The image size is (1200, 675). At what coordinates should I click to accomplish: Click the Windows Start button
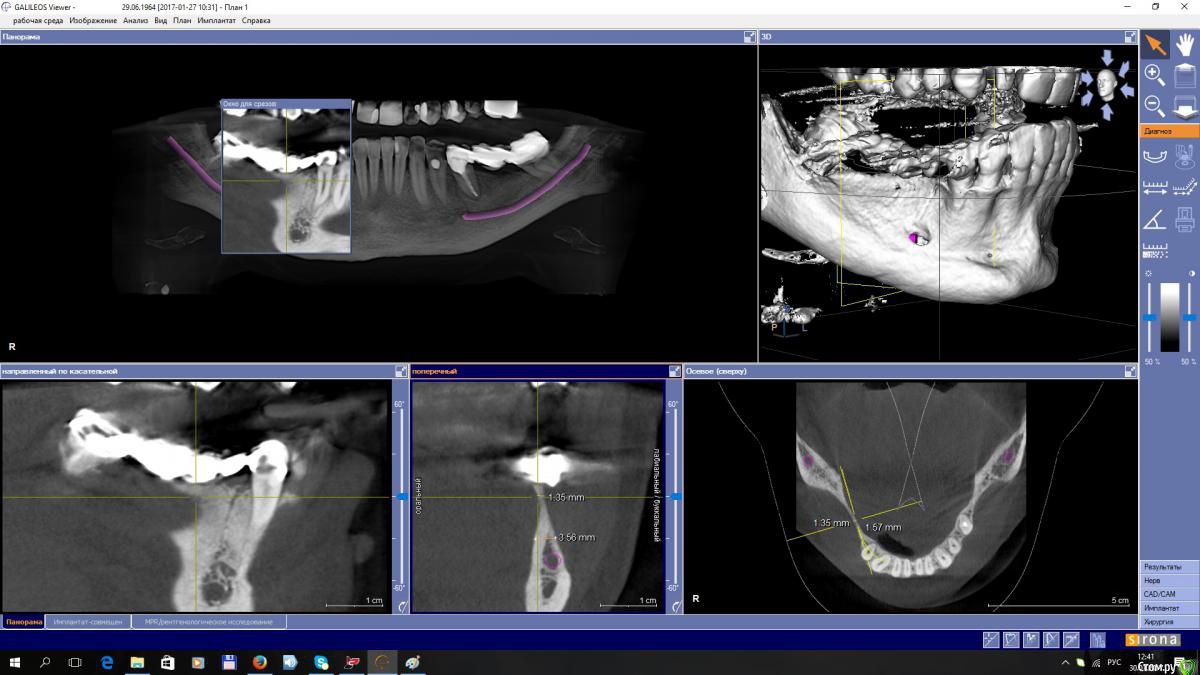[16, 662]
